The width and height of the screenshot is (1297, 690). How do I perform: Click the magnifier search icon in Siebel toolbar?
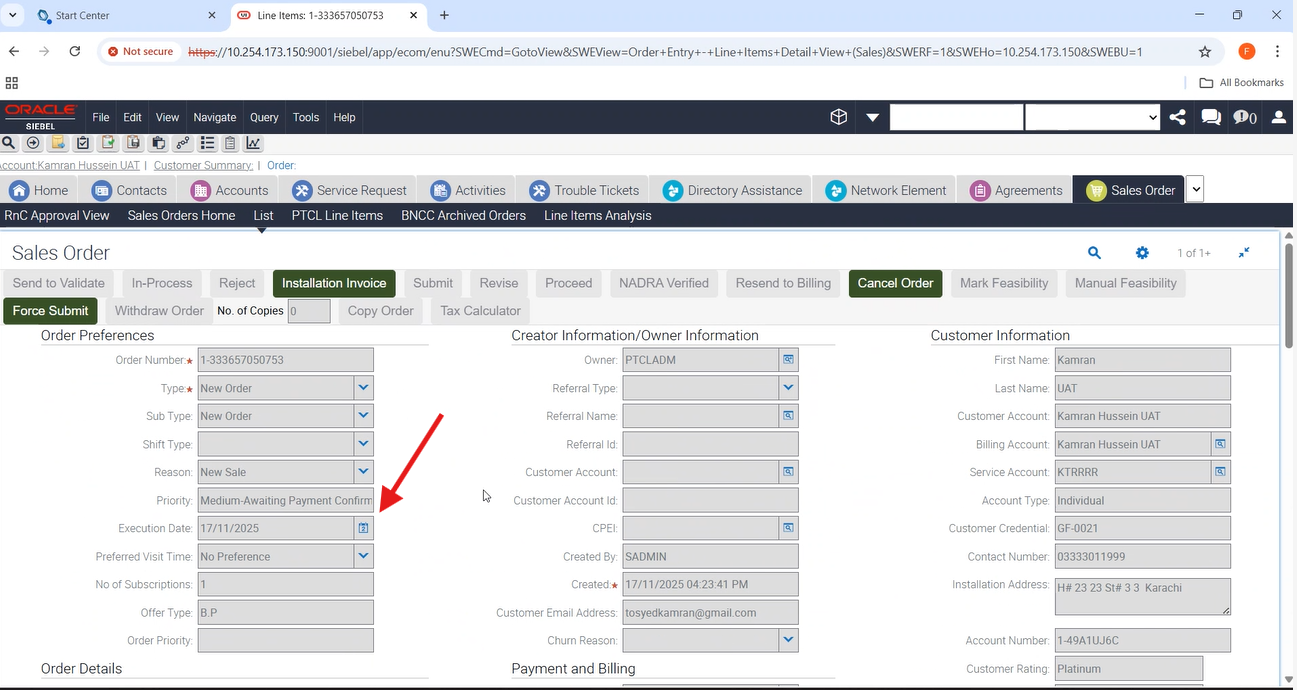tap(9, 143)
